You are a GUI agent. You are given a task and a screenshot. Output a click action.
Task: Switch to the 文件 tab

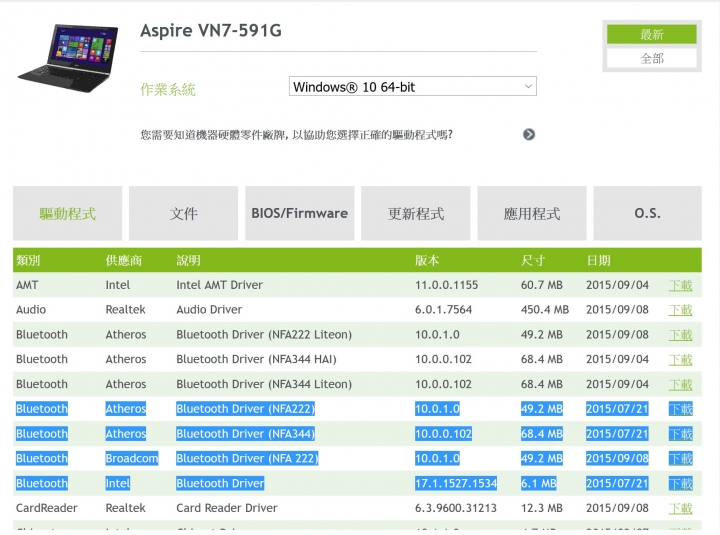pos(183,214)
